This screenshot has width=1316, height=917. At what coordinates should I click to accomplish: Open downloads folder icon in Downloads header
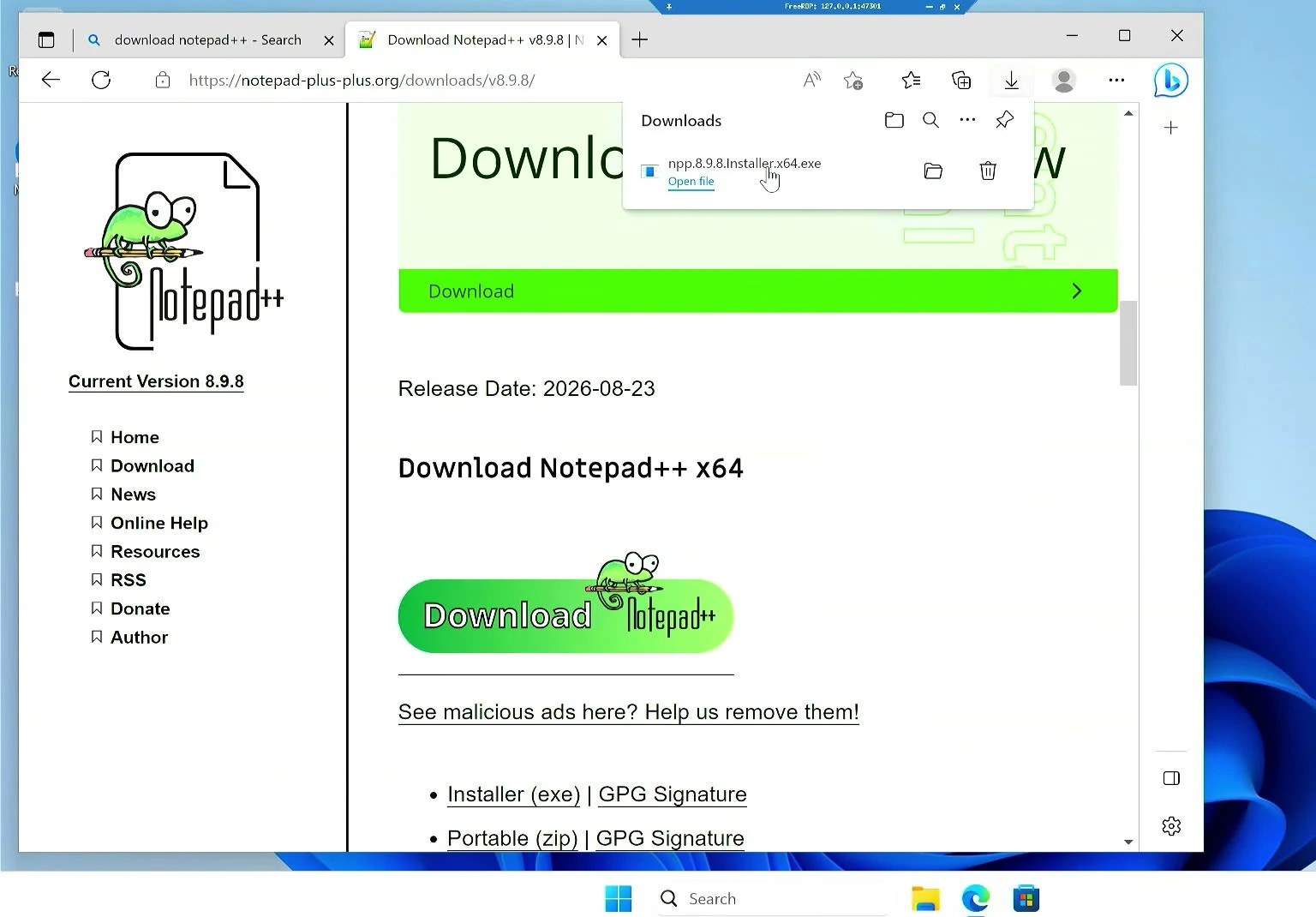coord(894,120)
